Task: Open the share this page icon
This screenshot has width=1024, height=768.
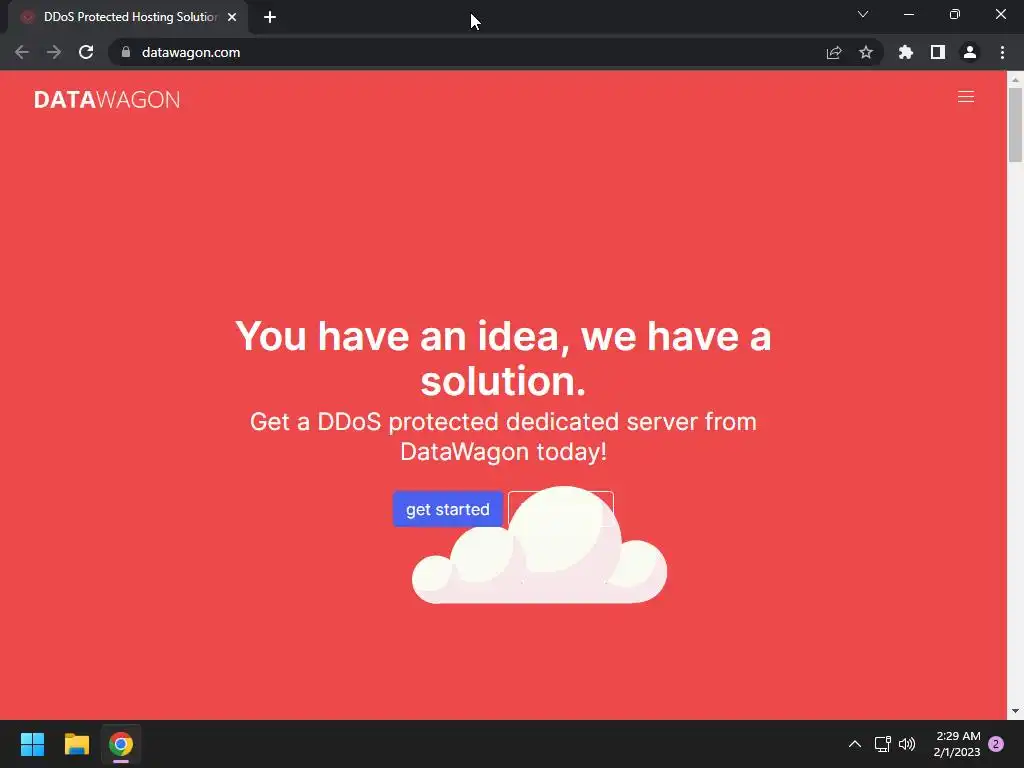Action: (x=834, y=52)
